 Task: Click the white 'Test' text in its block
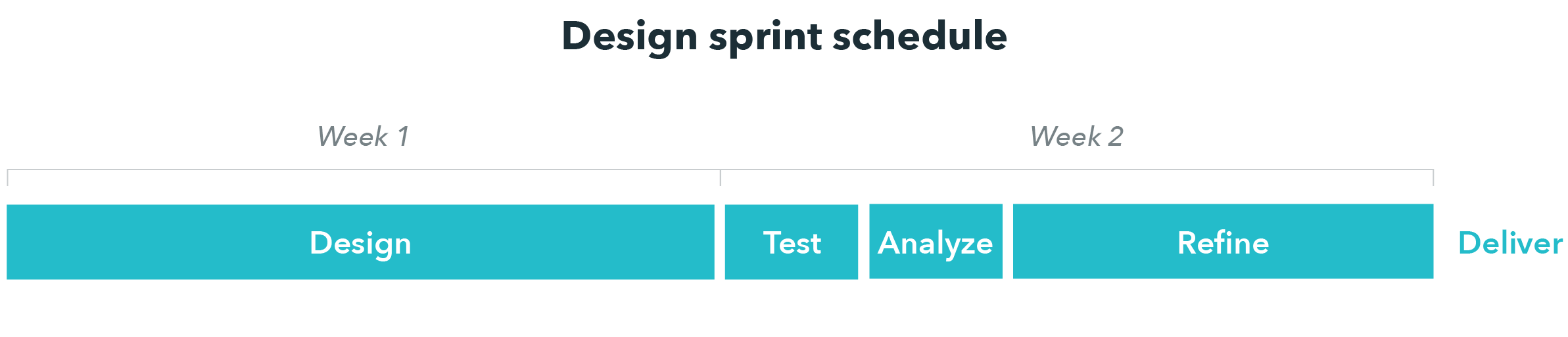click(x=792, y=243)
